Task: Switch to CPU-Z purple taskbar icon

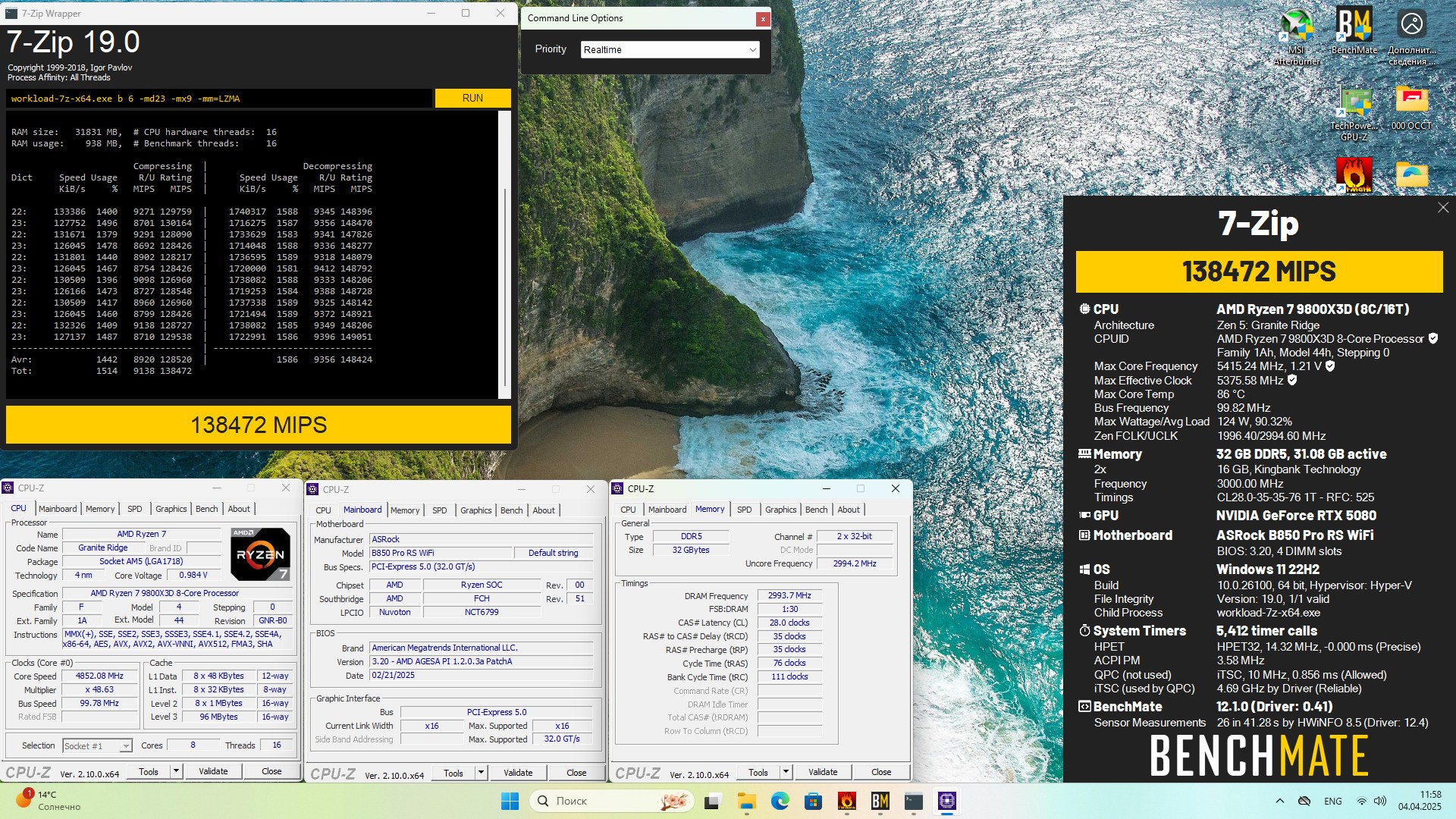Action: coord(946,801)
